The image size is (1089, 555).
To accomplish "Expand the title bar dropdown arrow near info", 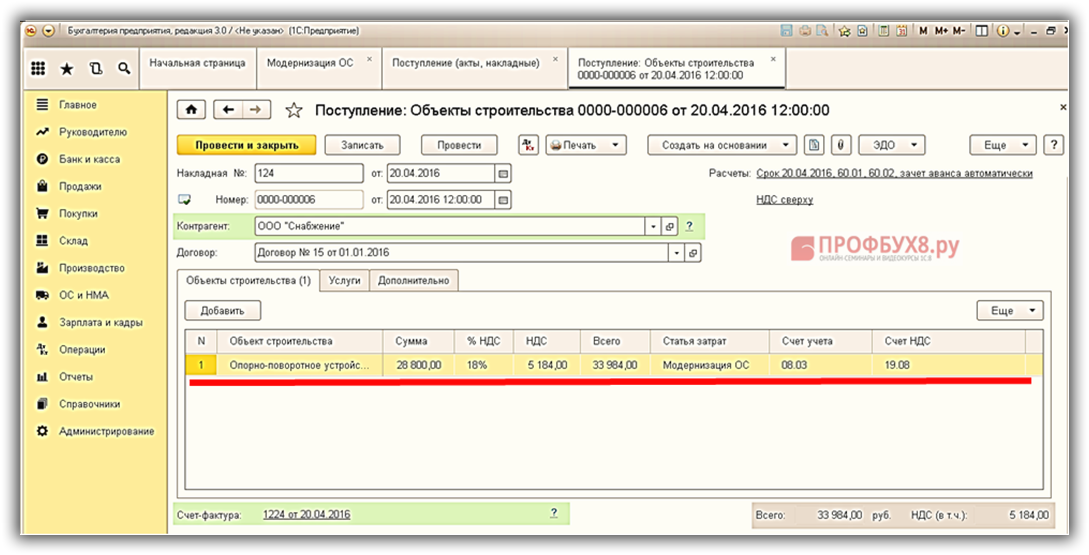I will (x=1017, y=31).
